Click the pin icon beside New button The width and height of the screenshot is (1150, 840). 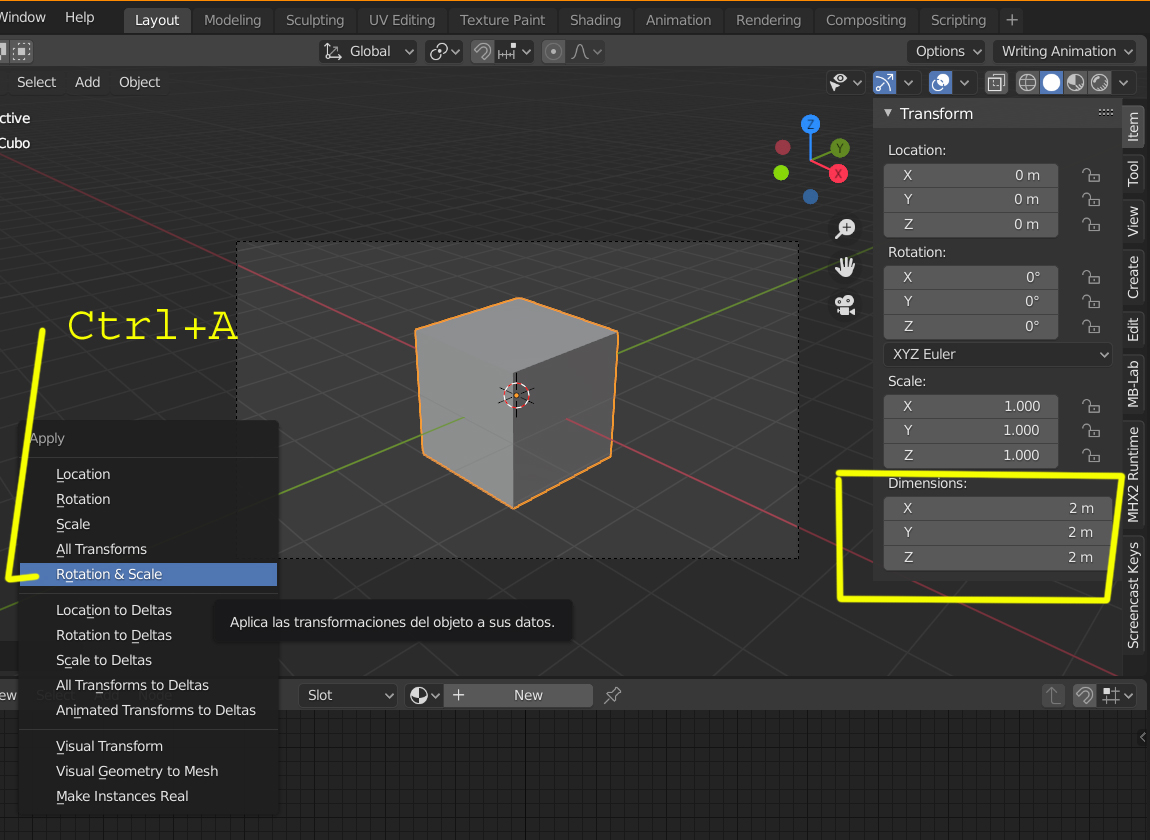tap(612, 695)
